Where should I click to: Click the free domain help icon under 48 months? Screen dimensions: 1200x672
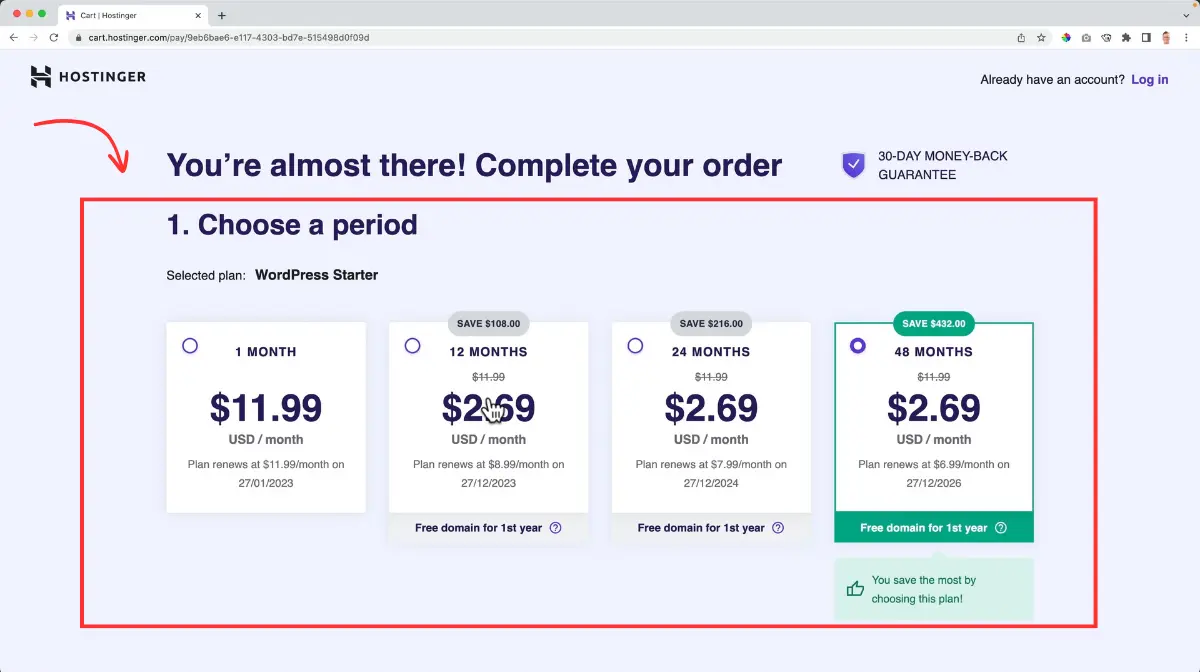pyautogui.click(x=1001, y=528)
